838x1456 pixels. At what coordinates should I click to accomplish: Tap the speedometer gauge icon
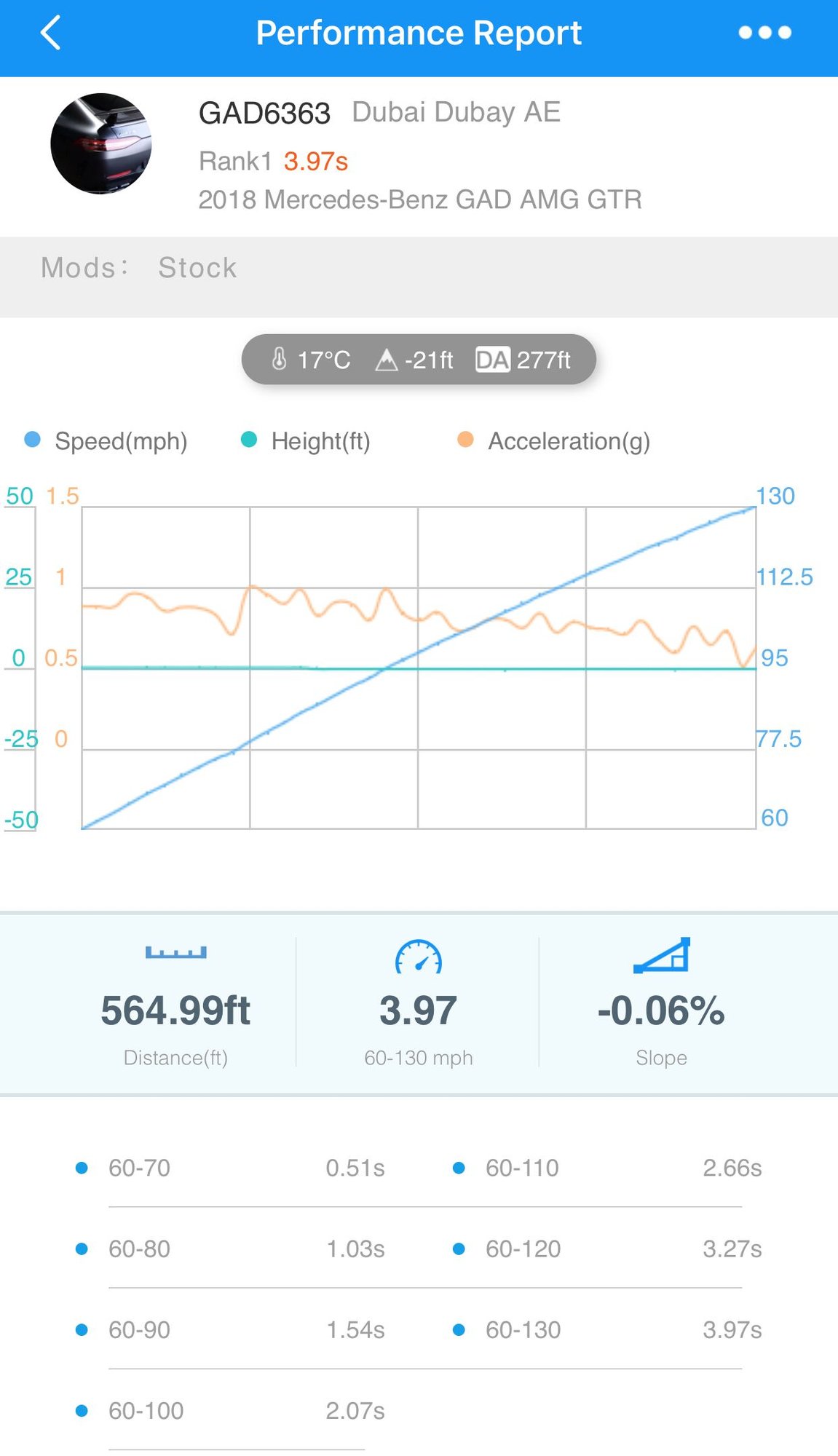(x=418, y=957)
